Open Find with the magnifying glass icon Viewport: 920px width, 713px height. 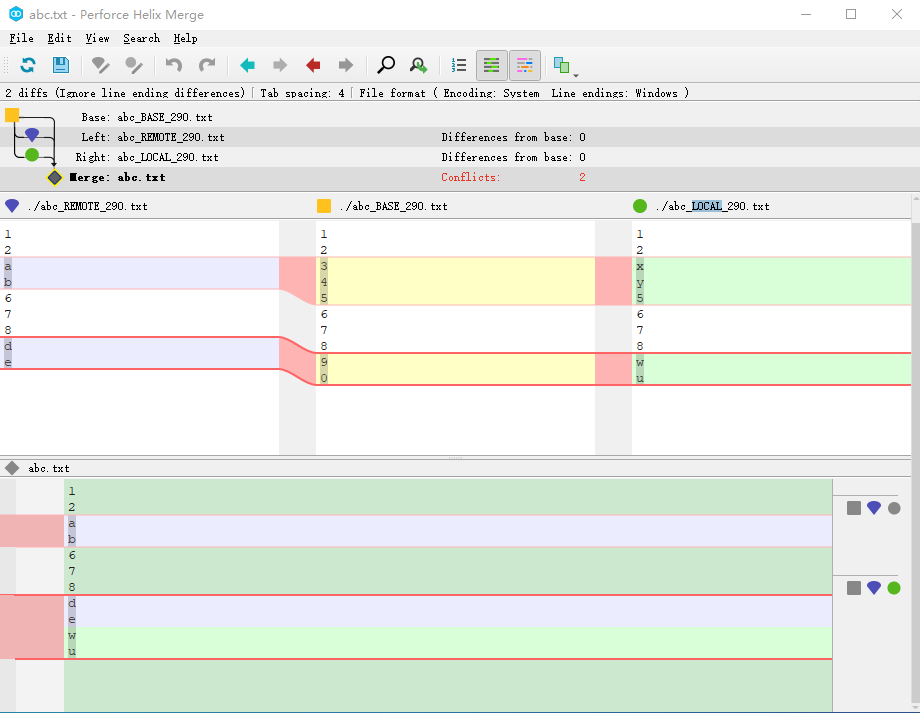point(385,65)
